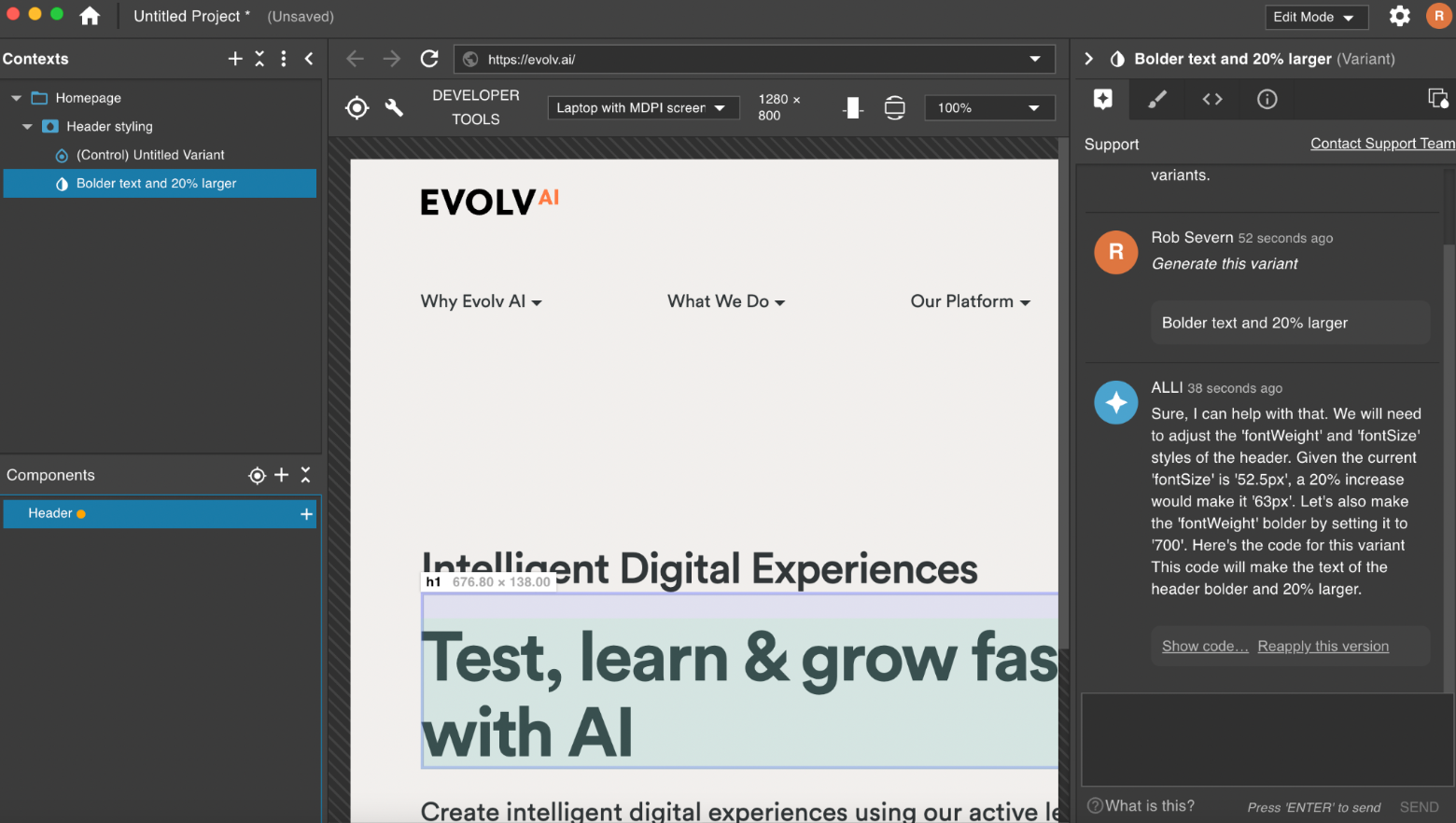Activate the element selector target tool

tap(357, 107)
